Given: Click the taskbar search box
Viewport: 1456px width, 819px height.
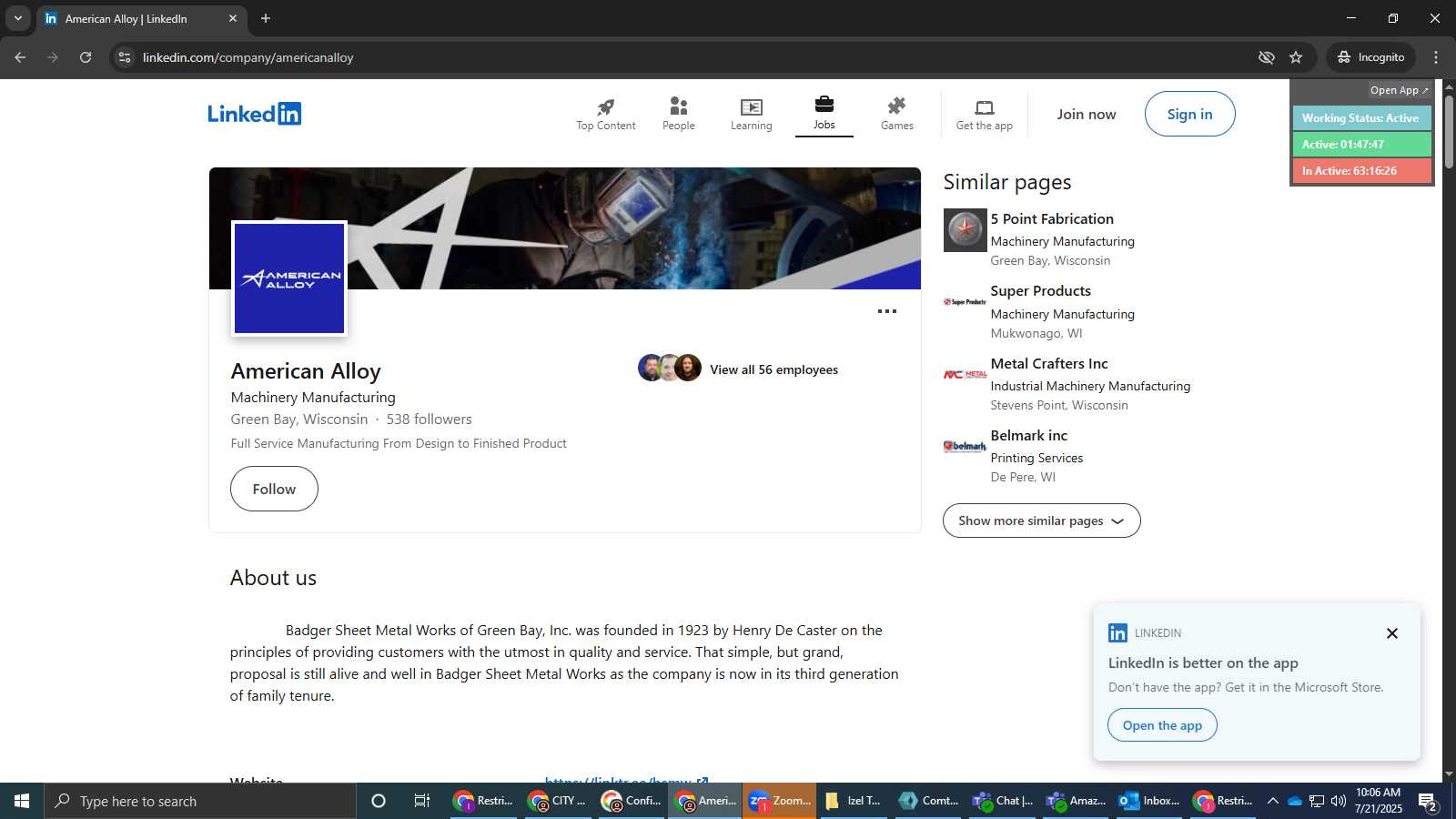Looking at the screenshot, I should tap(200, 801).
